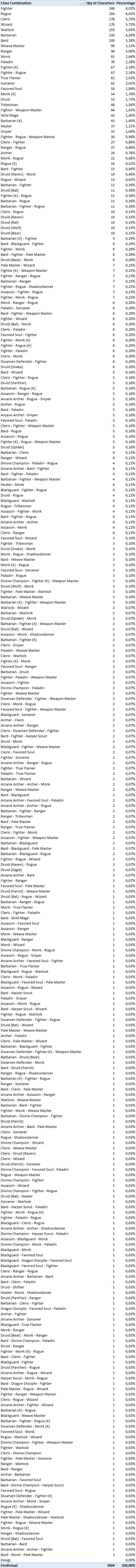Select the Qty of Characters column header
The width and height of the screenshot is (136, 1568).
tap(100, 3)
